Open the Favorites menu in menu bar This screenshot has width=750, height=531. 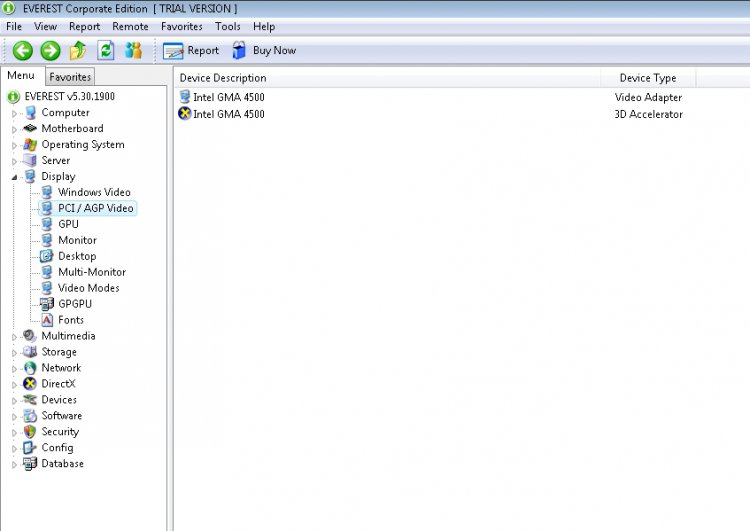coord(182,27)
